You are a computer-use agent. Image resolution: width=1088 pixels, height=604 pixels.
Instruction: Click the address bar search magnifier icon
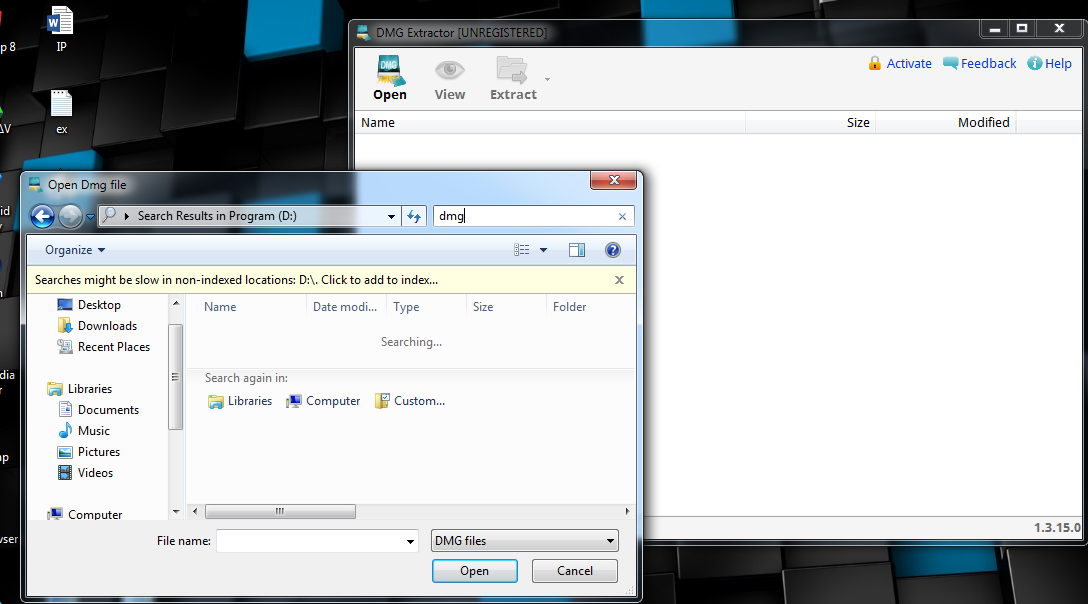click(109, 215)
